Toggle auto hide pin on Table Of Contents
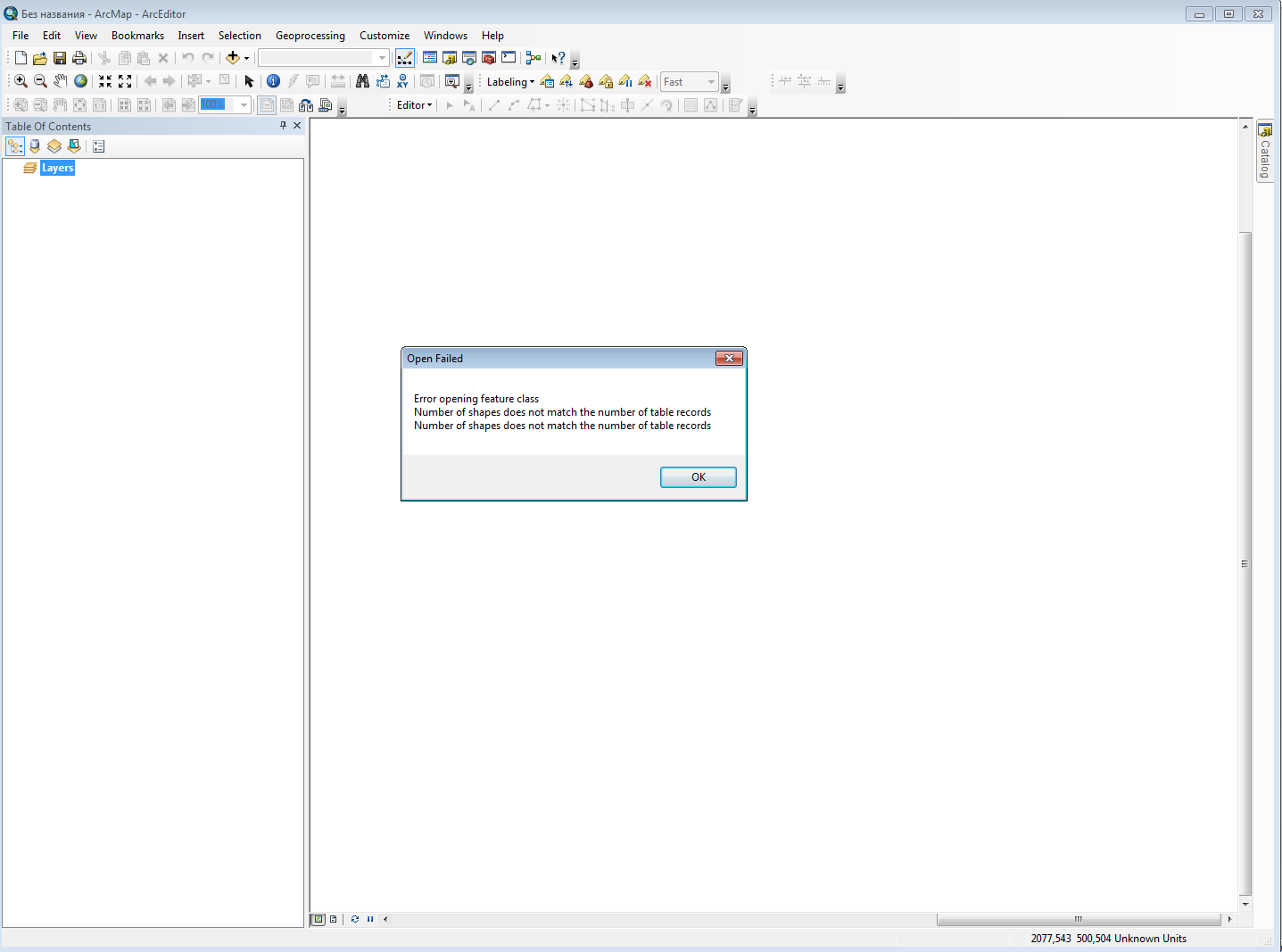This screenshot has height=952, width=1282. pyautogui.click(x=284, y=126)
